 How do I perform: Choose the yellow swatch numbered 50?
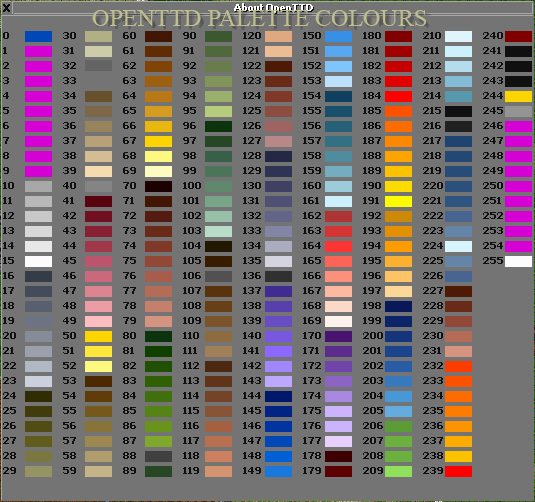click(x=99, y=337)
